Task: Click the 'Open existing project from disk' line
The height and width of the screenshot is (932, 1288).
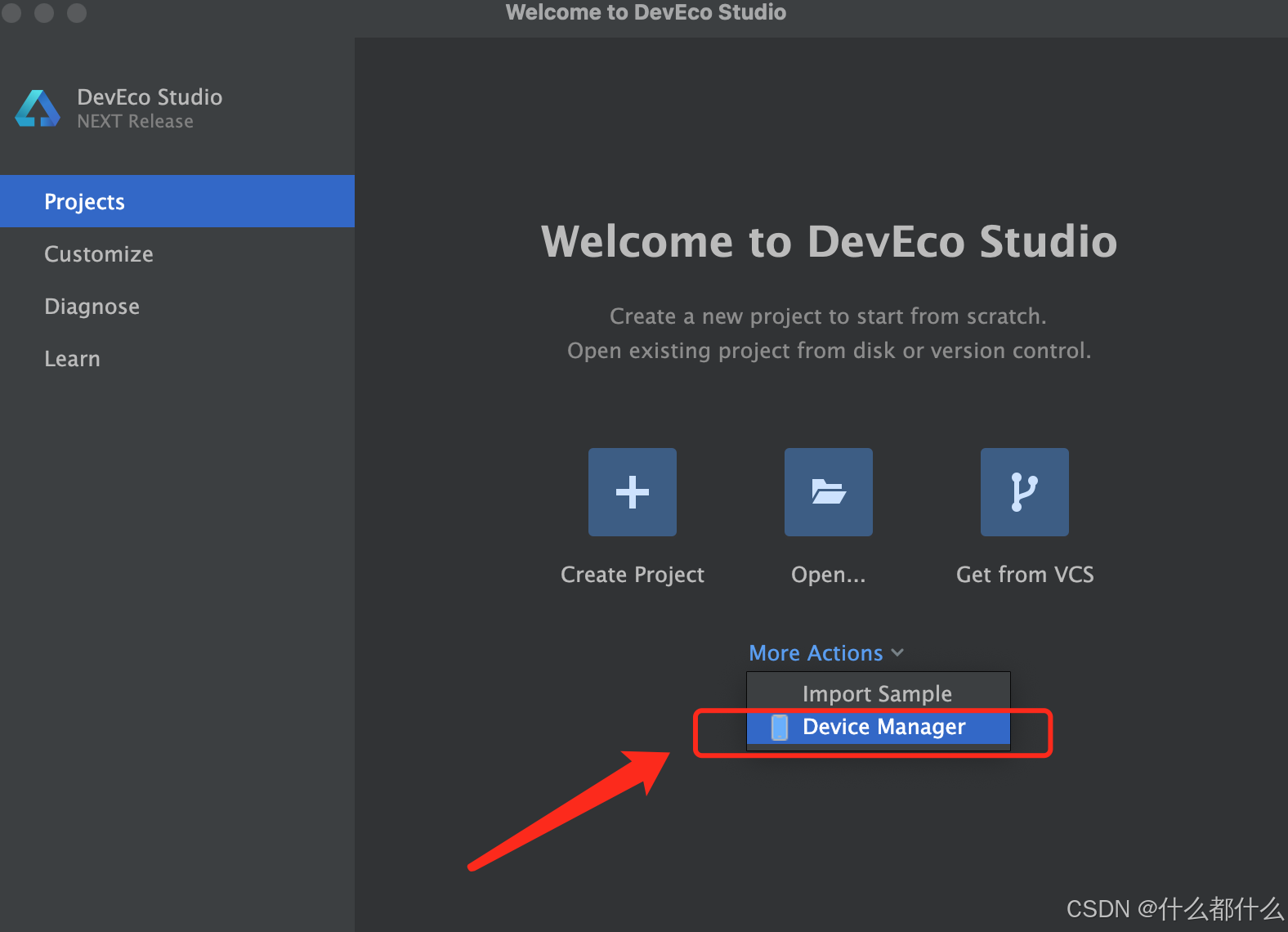Action: [x=829, y=351]
